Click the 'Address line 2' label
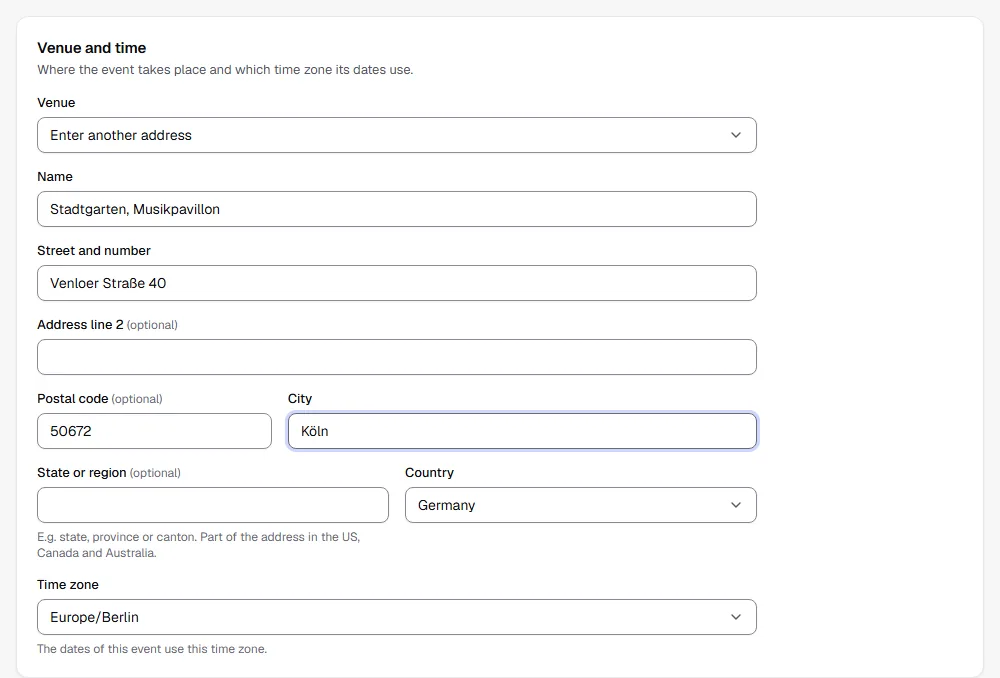 click(80, 325)
